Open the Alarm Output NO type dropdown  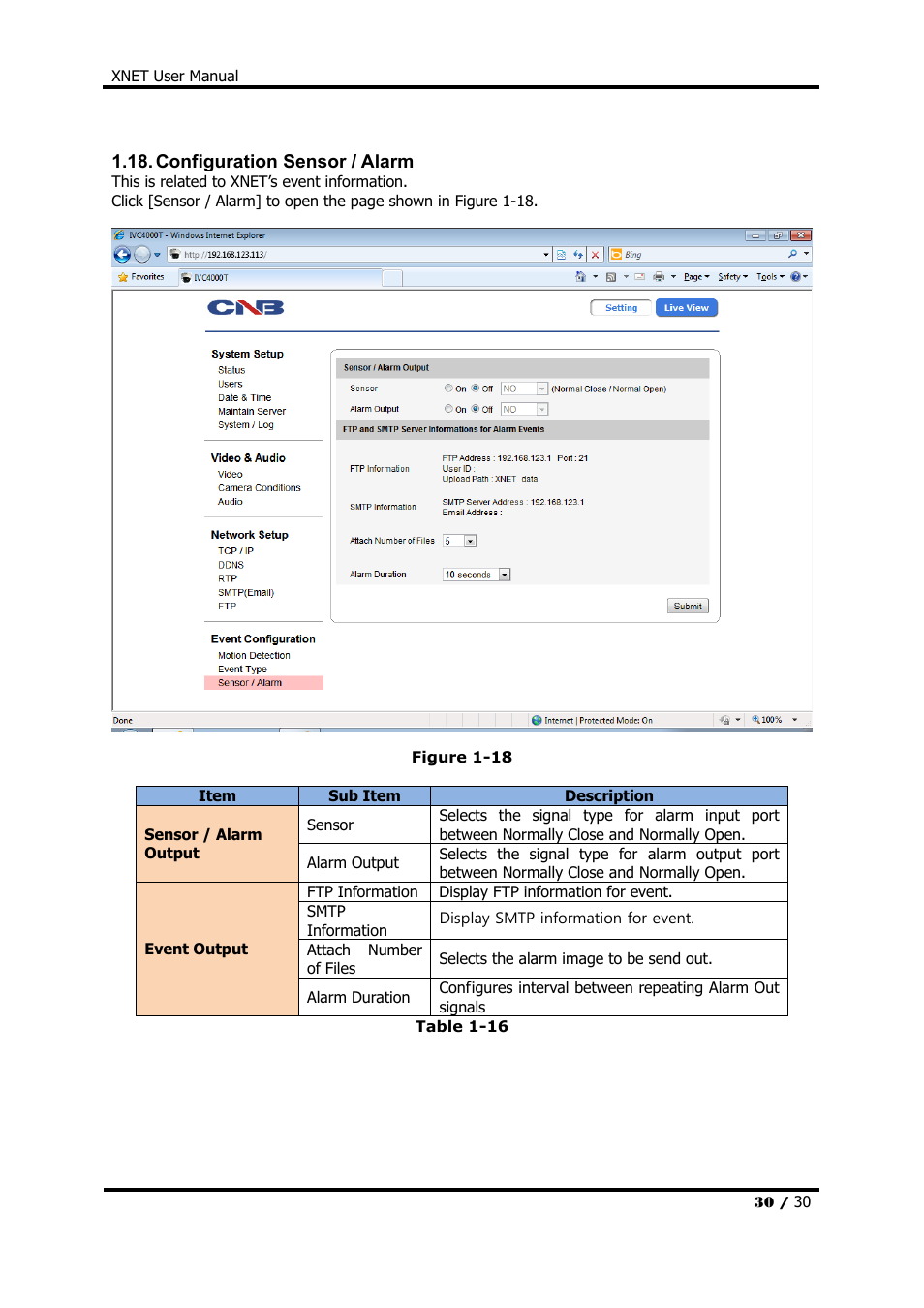(x=524, y=409)
